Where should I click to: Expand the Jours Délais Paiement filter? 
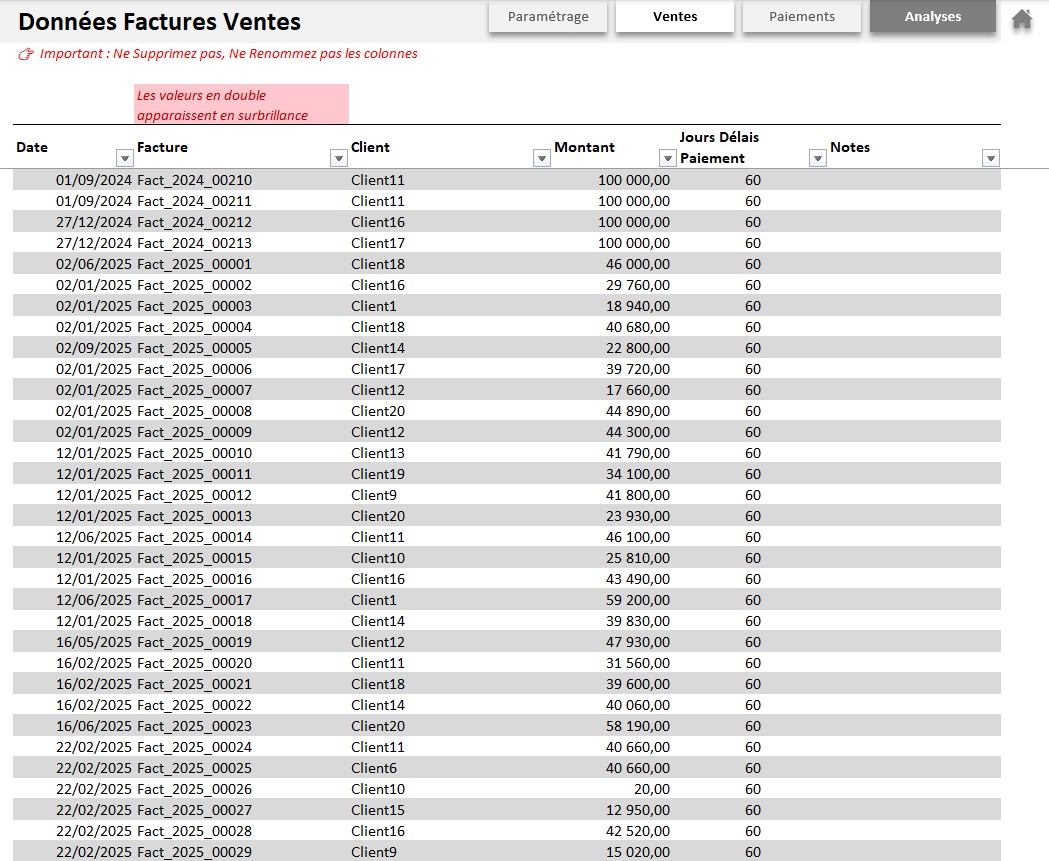coord(817,158)
